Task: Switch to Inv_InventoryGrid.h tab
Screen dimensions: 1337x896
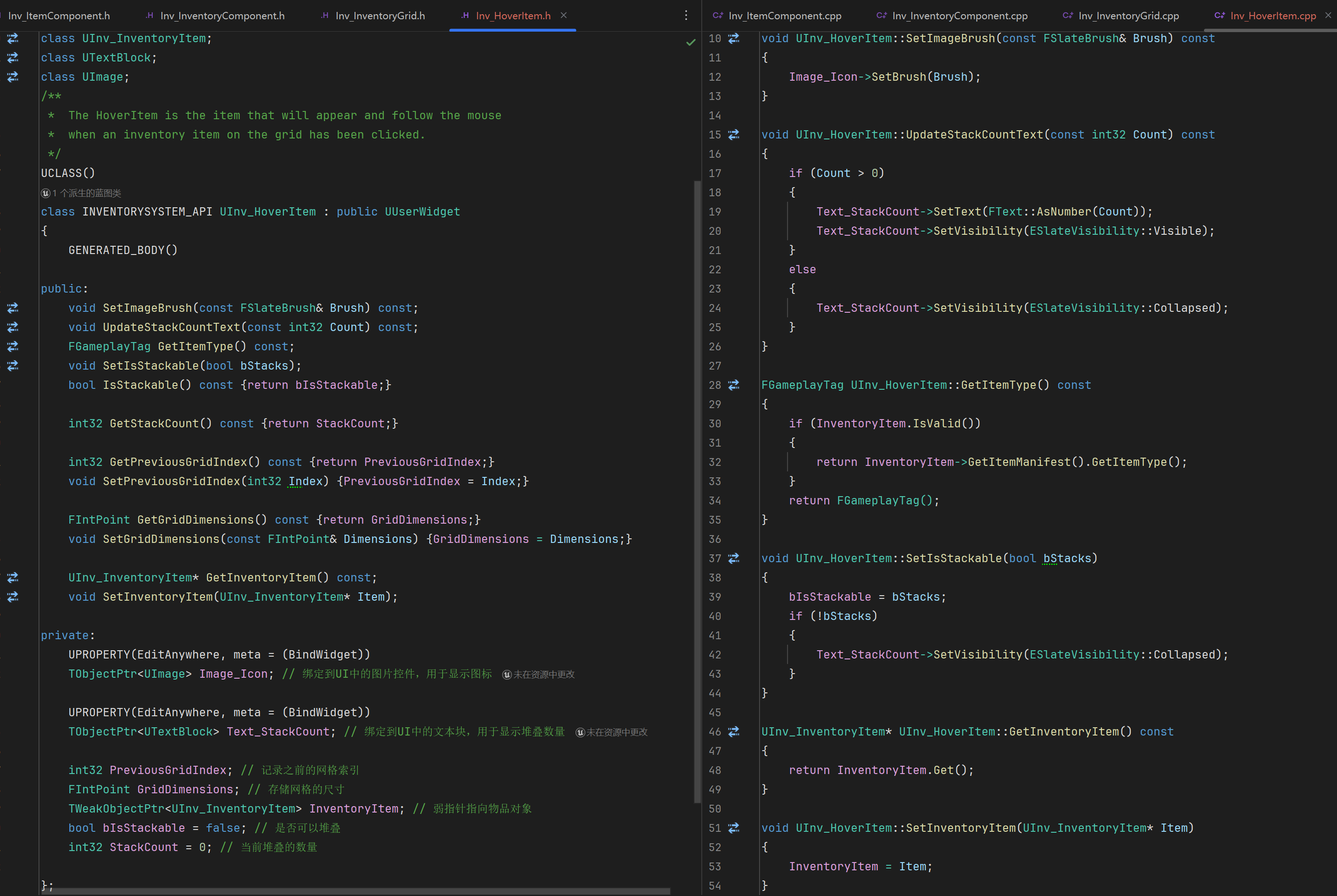Action: pos(380,16)
